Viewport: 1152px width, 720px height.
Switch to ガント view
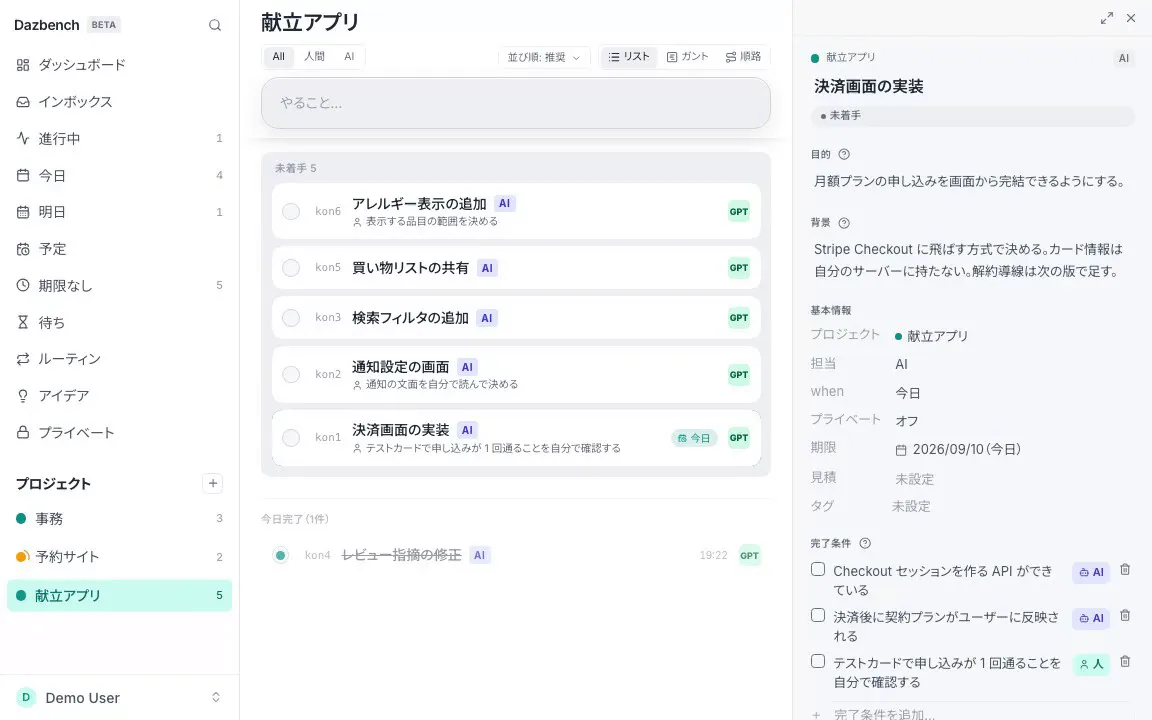click(688, 57)
